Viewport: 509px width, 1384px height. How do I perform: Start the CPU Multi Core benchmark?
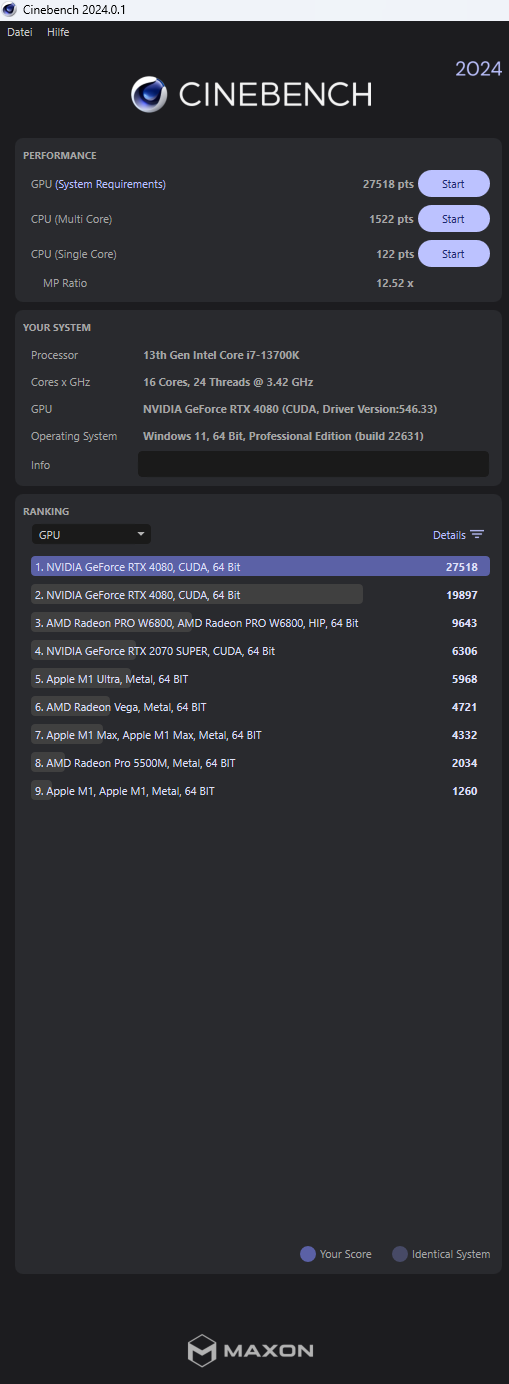pos(453,219)
